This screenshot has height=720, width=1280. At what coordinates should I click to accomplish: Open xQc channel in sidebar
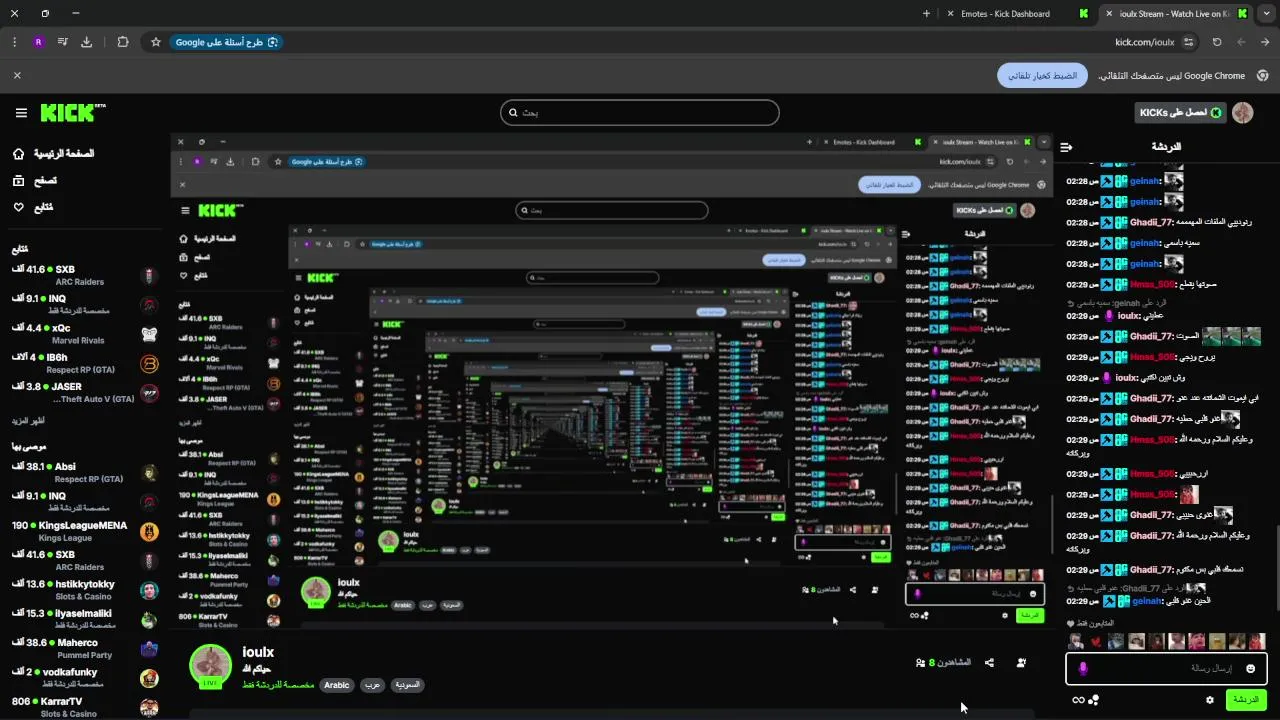pyautogui.click(x=85, y=334)
